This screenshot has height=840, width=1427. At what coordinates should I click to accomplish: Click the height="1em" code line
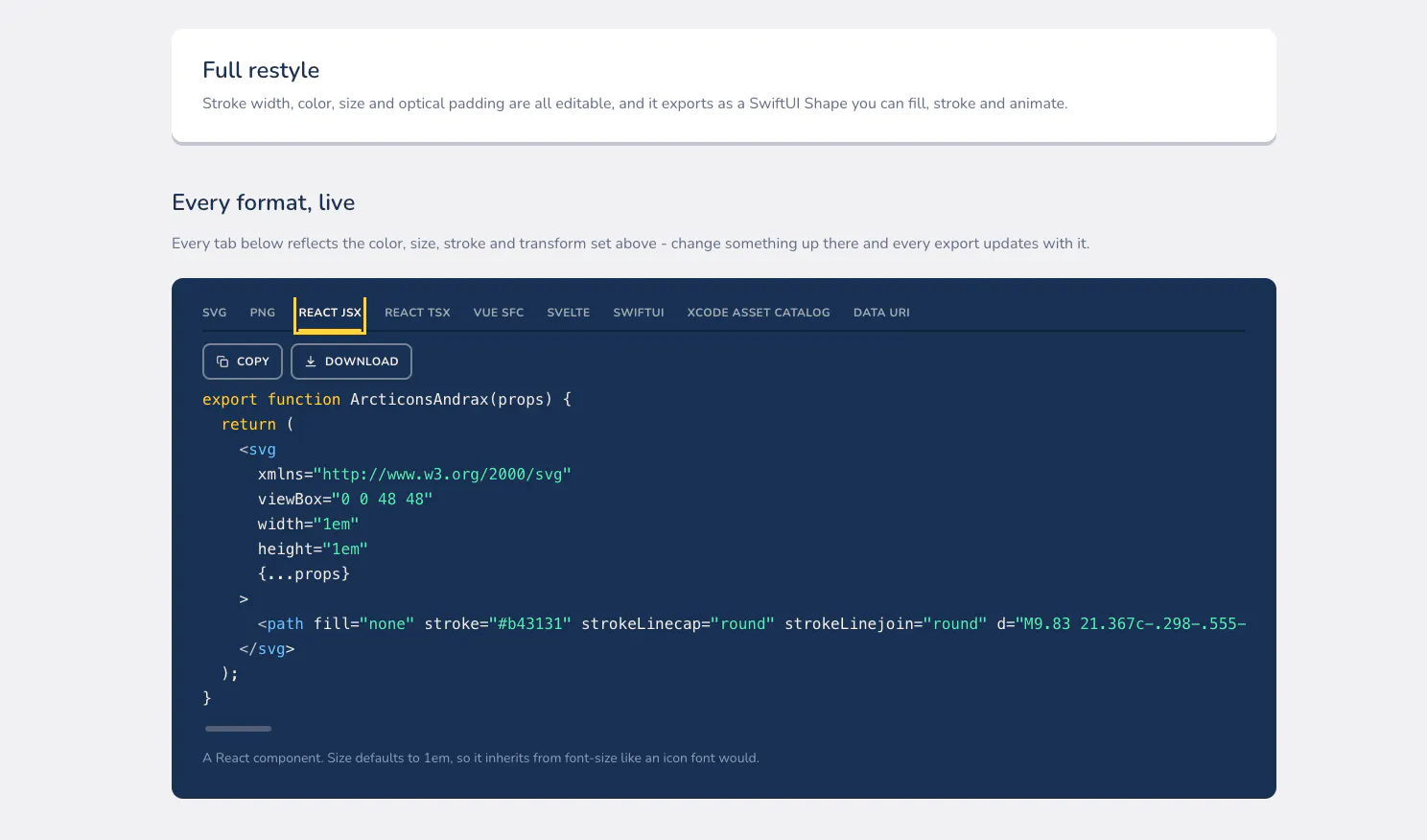click(x=313, y=549)
